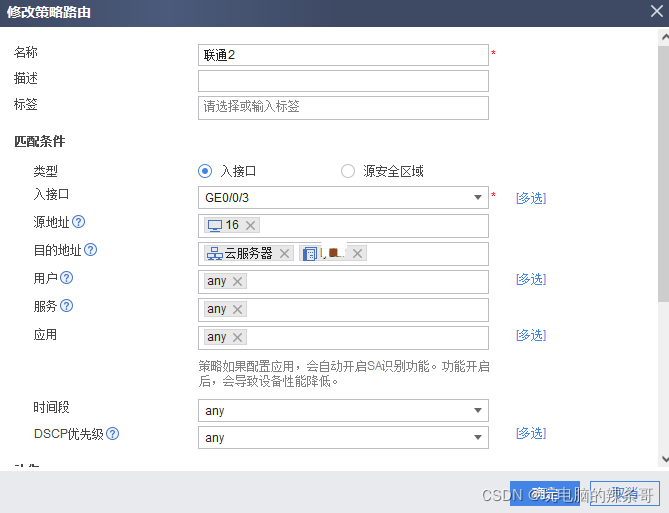Click the address book icon in destination tag
The image size is (669, 513).
coord(310,254)
